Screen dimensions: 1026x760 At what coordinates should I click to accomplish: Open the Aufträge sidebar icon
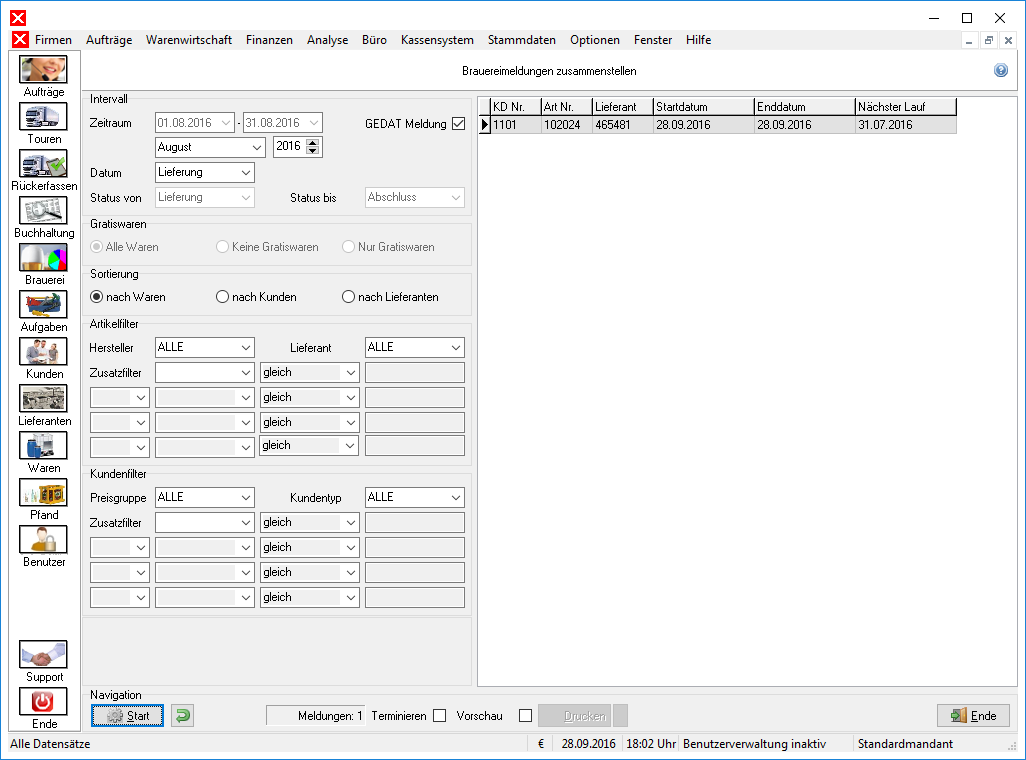coord(43,69)
